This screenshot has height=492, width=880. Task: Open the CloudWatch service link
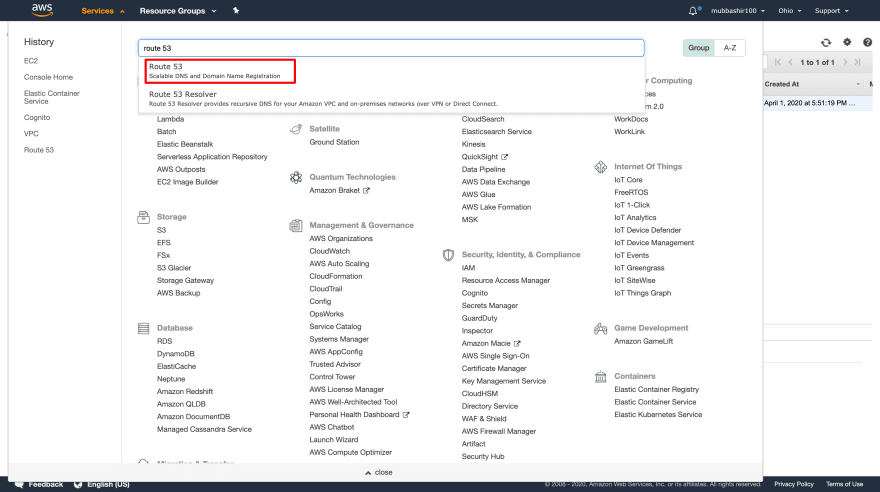329,251
